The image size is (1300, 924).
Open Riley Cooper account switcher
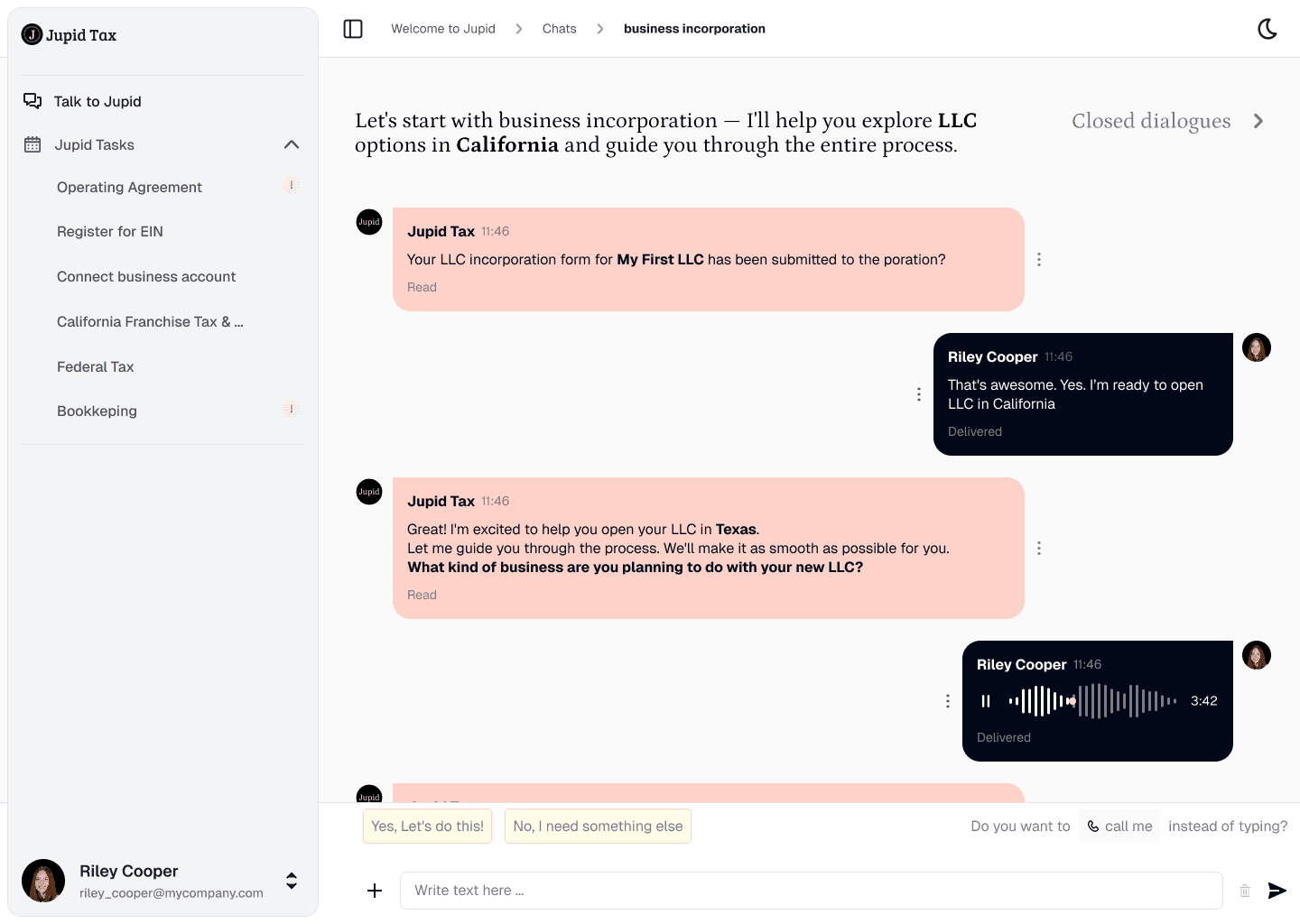pyautogui.click(x=292, y=881)
